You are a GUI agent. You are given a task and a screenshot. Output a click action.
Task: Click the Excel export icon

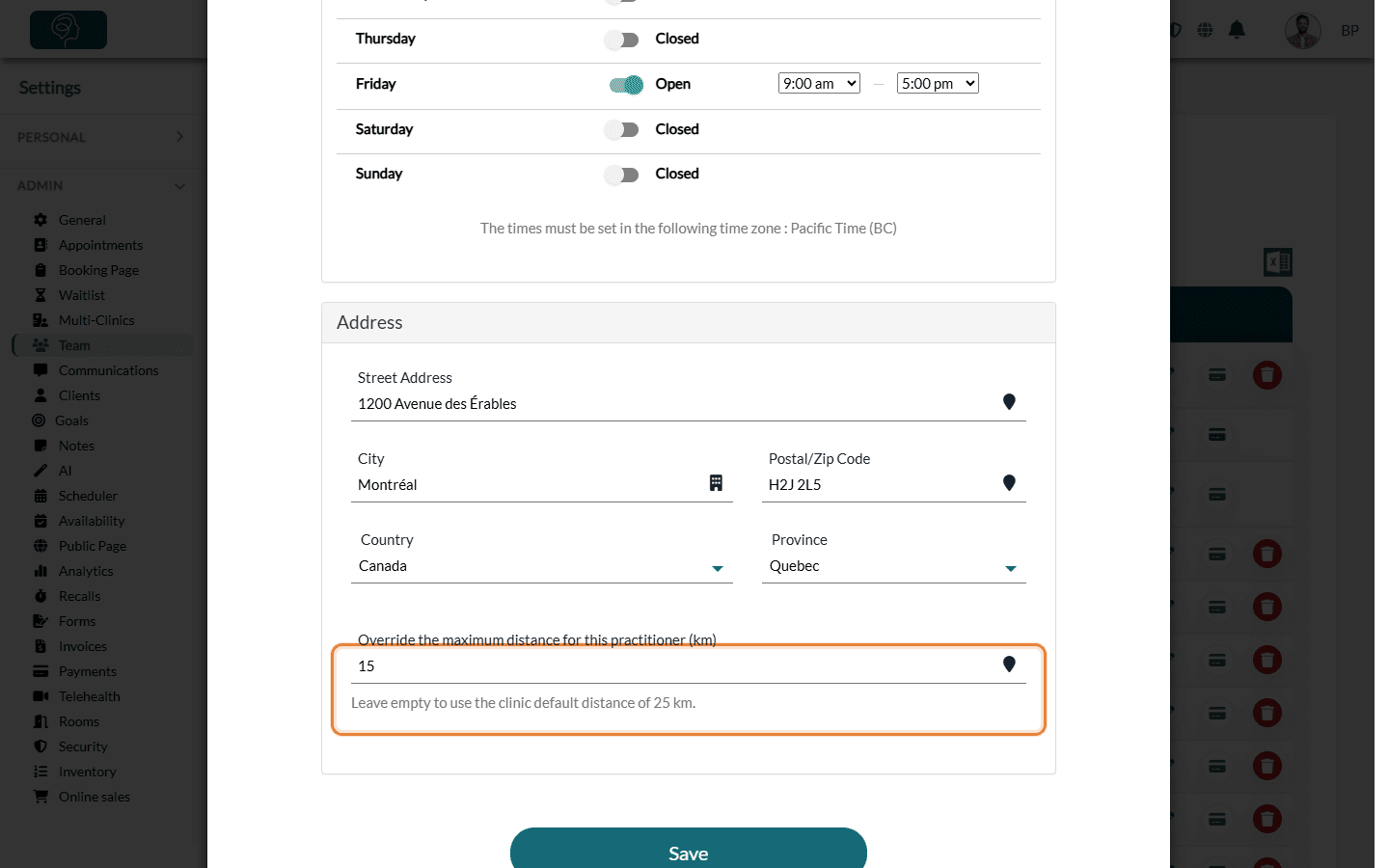click(1278, 262)
